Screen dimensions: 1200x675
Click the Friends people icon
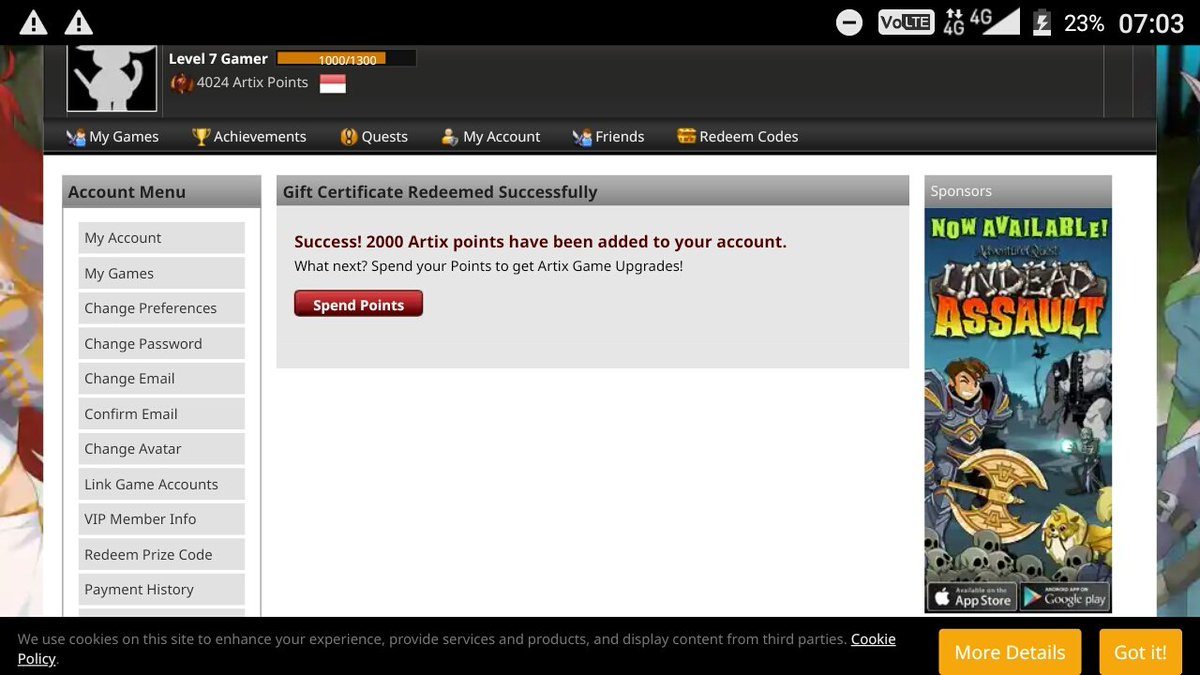pos(582,137)
